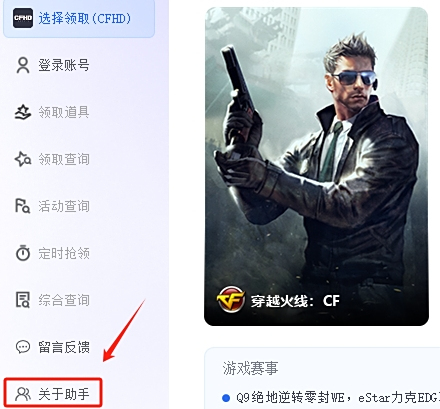Click the 穿越火线 CF game card image
The height and width of the screenshot is (409, 440).
click(316, 166)
